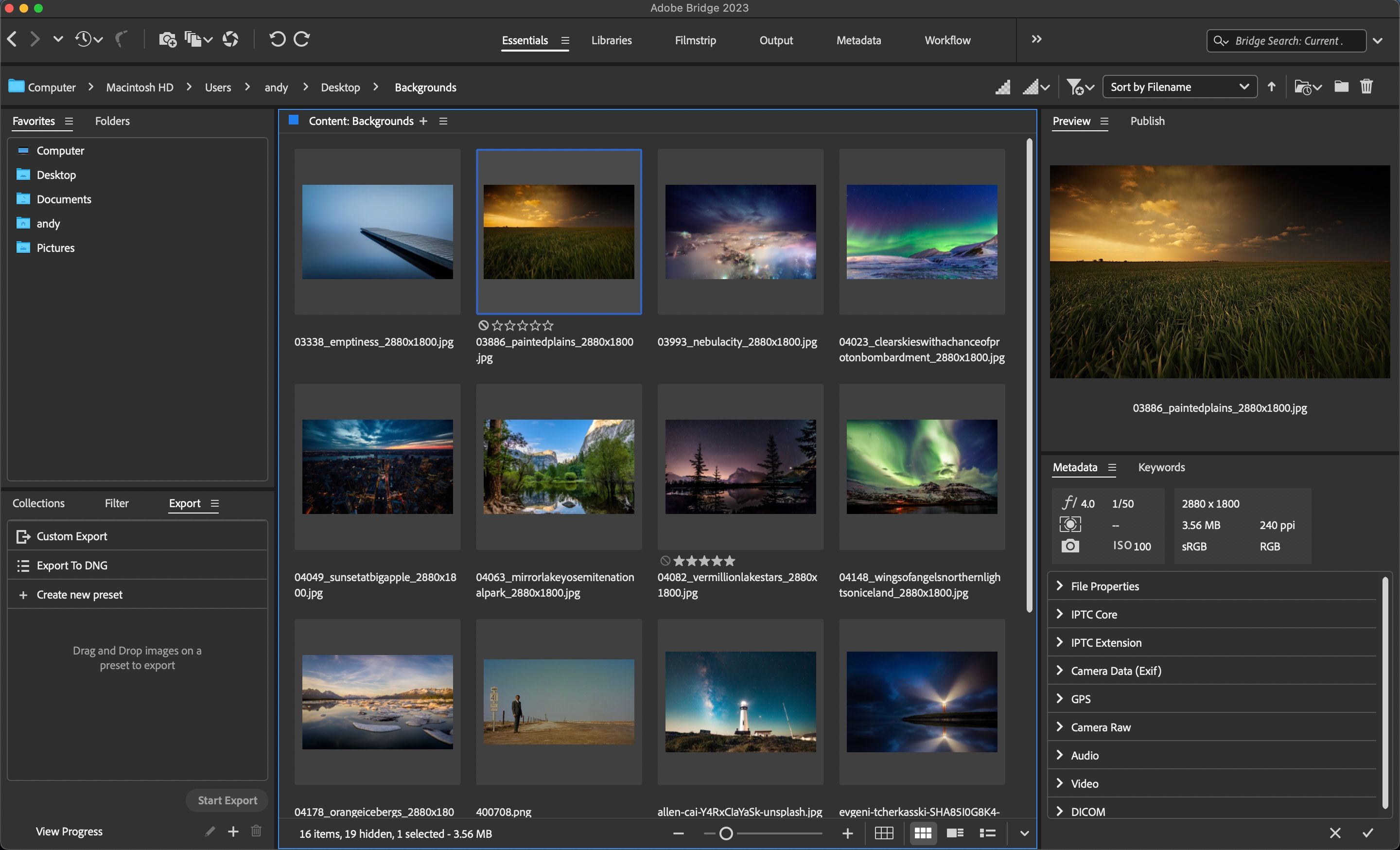Screen dimensions: 1400x850
Task: Add new export preset plus icon
Action: click(233, 831)
